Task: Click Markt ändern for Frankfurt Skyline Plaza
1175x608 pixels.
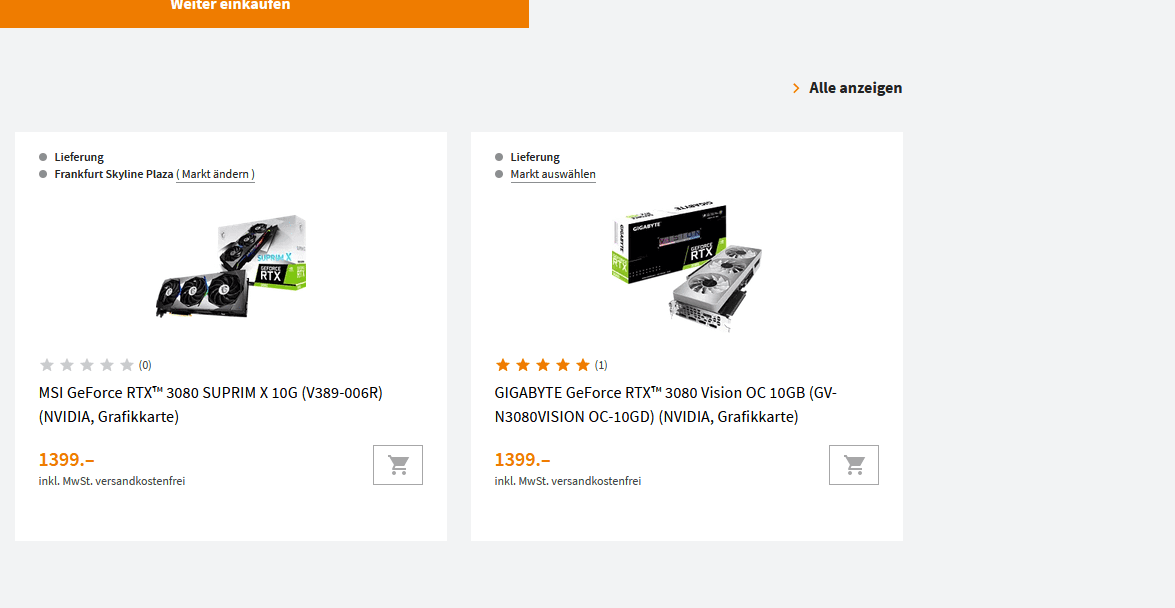Action: point(215,174)
